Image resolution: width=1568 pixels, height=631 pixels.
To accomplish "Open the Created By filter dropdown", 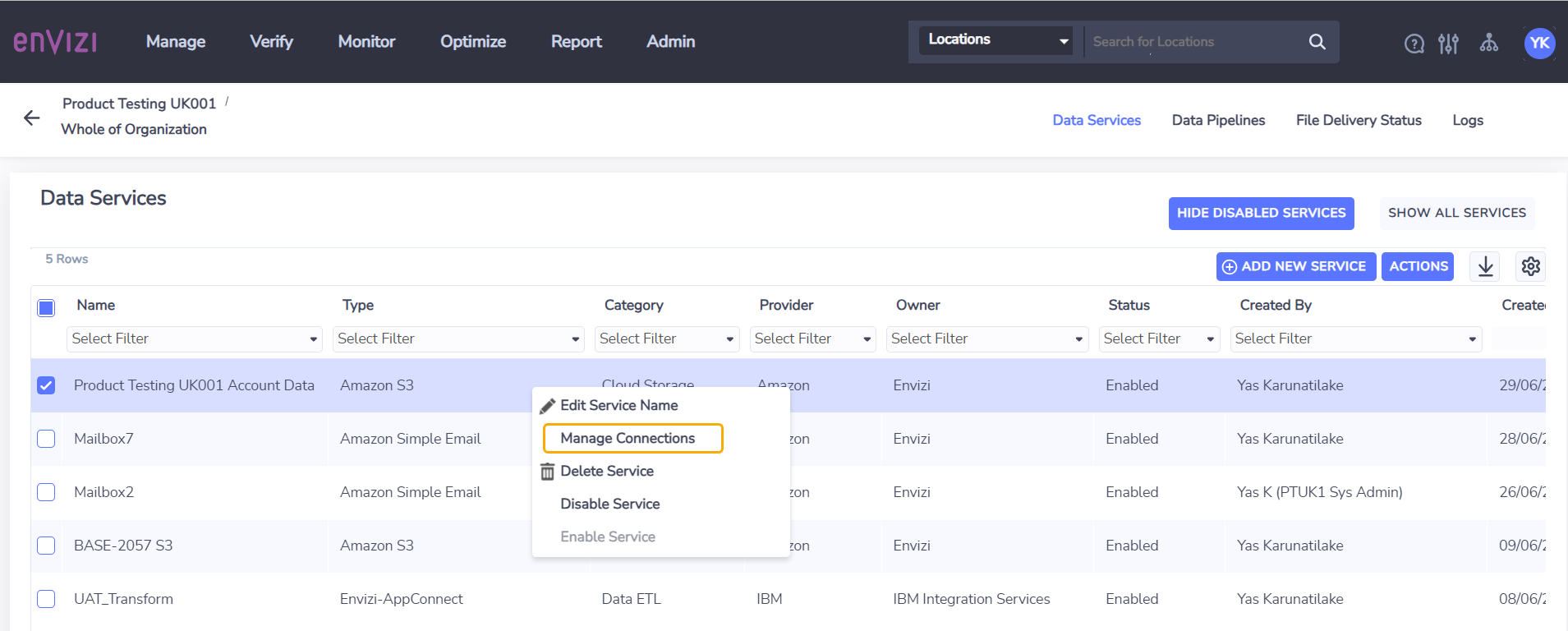I will 1356,339.
